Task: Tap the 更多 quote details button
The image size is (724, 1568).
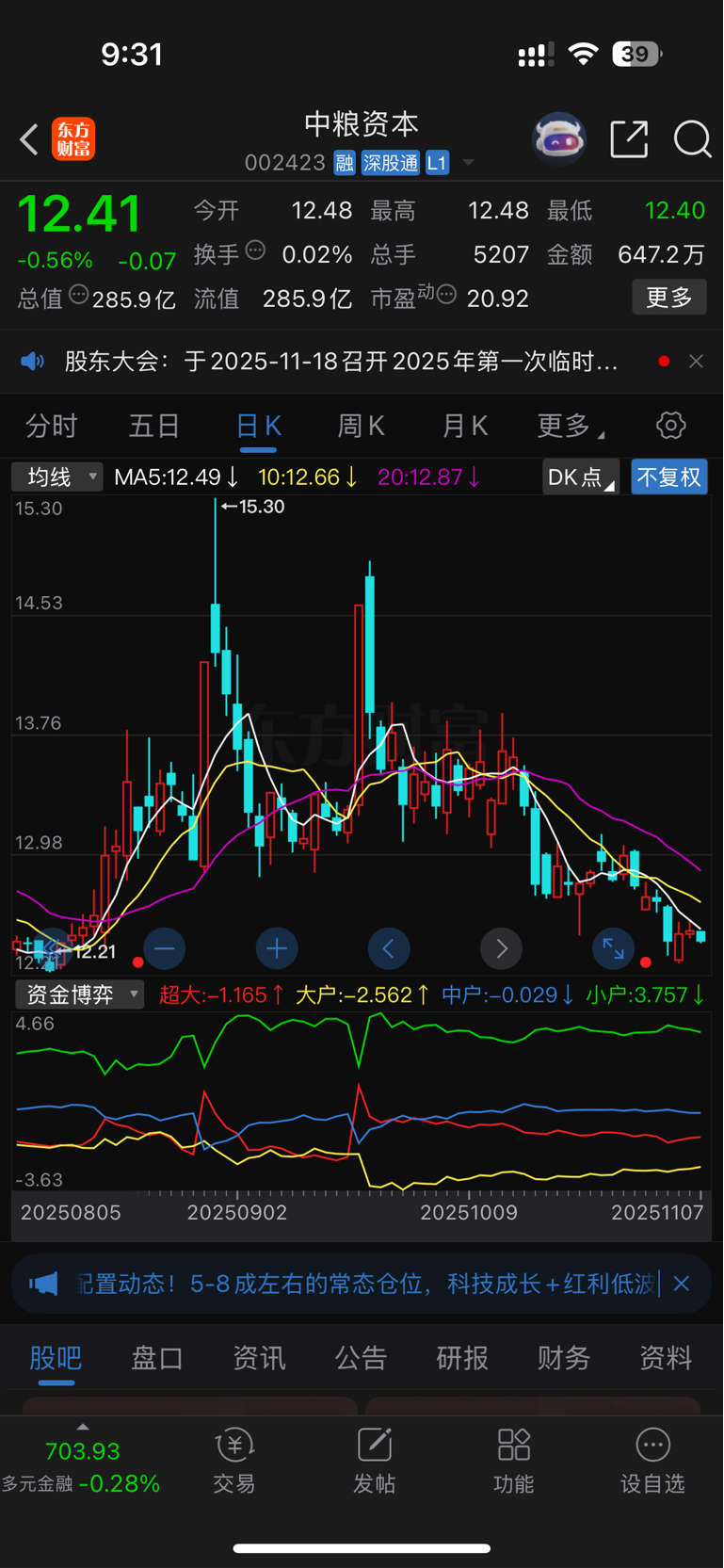Action: [669, 298]
